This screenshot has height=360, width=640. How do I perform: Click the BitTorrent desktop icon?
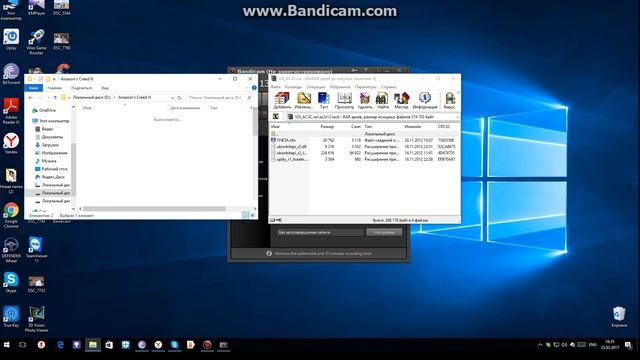tap(11, 74)
